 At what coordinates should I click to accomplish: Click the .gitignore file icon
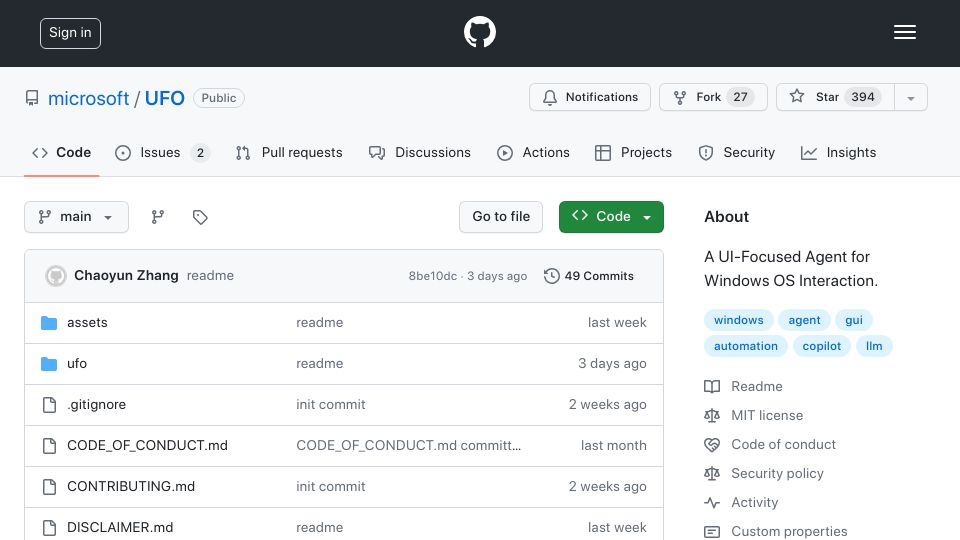click(49, 405)
